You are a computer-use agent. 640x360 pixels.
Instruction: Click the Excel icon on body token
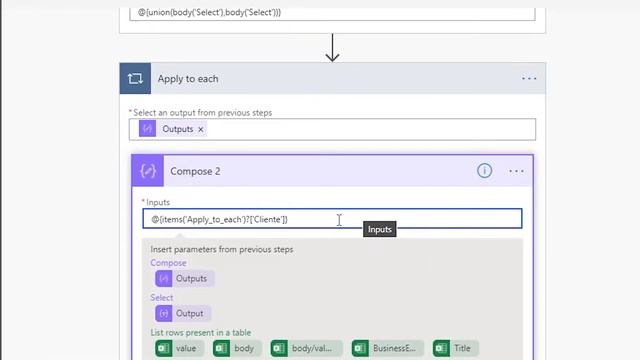[222, 349]
